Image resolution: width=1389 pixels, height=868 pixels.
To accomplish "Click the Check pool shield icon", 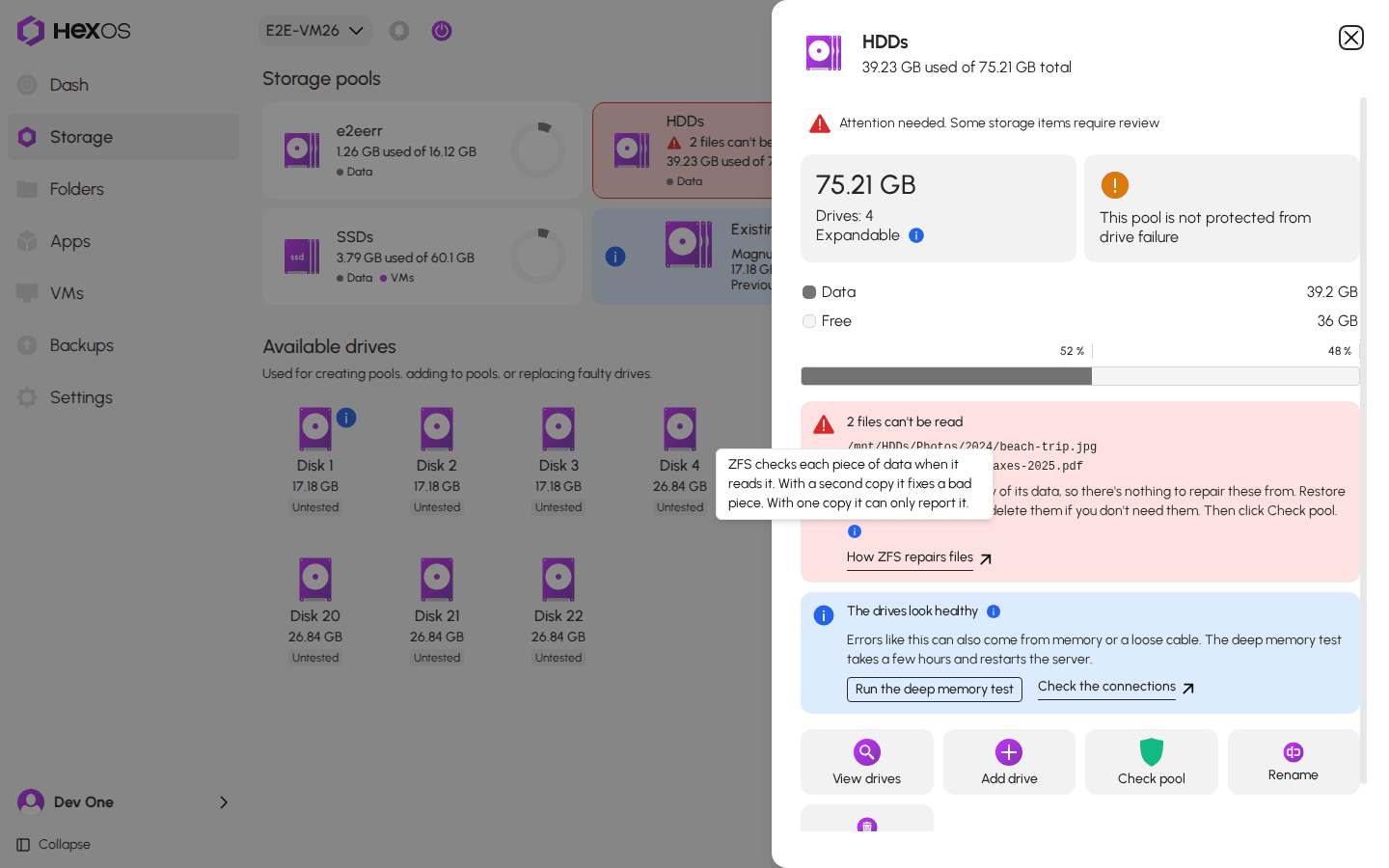I will pyautogui.click(x=1152, y=752).
